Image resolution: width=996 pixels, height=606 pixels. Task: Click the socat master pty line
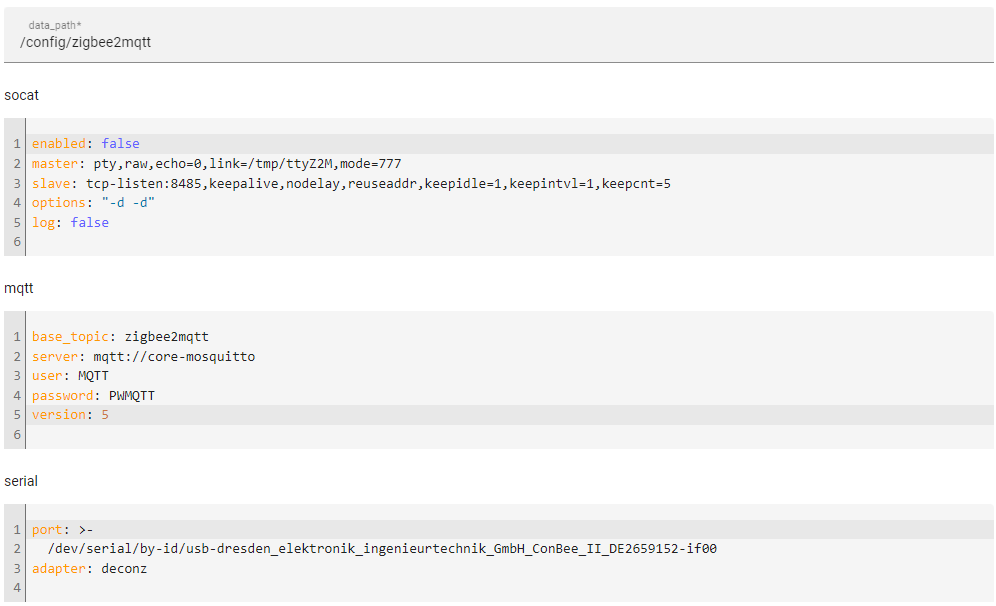pyautogui.click(x=510, y=163)
